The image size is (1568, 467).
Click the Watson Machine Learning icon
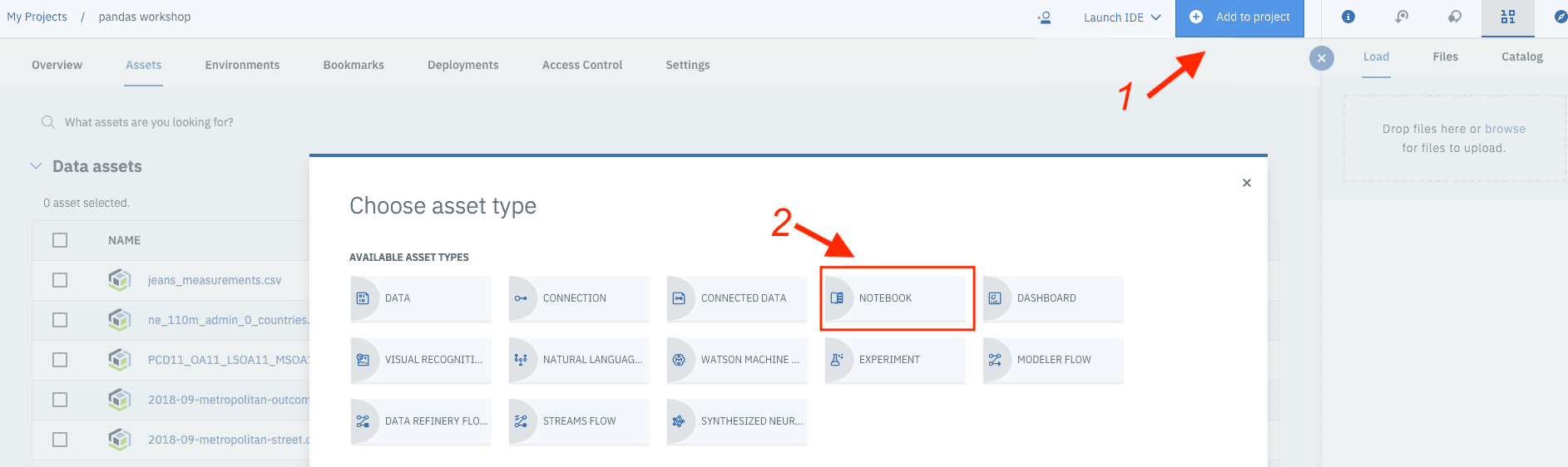679,360
